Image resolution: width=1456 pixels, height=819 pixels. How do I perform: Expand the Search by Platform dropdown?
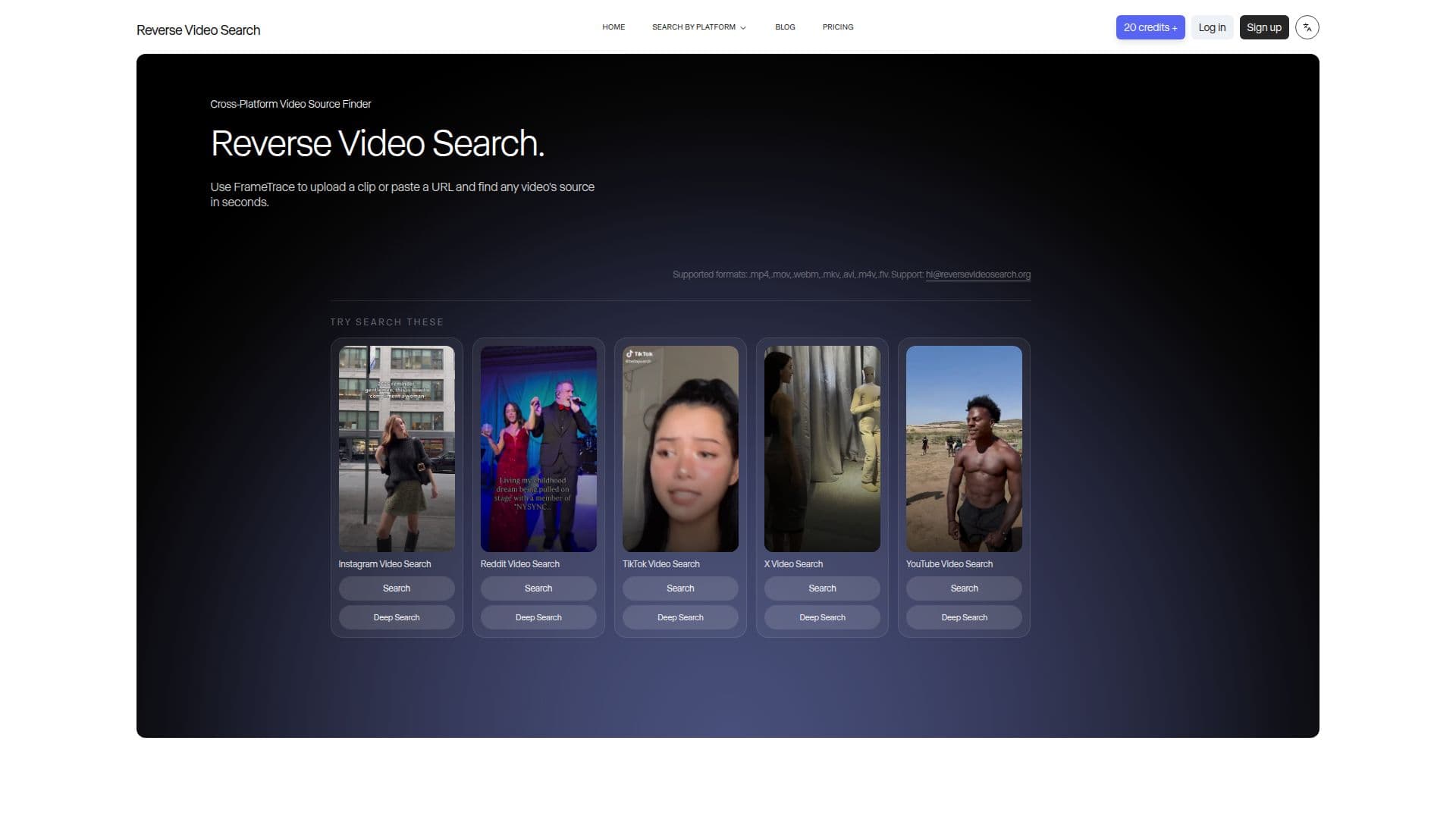tap(699, 27)
